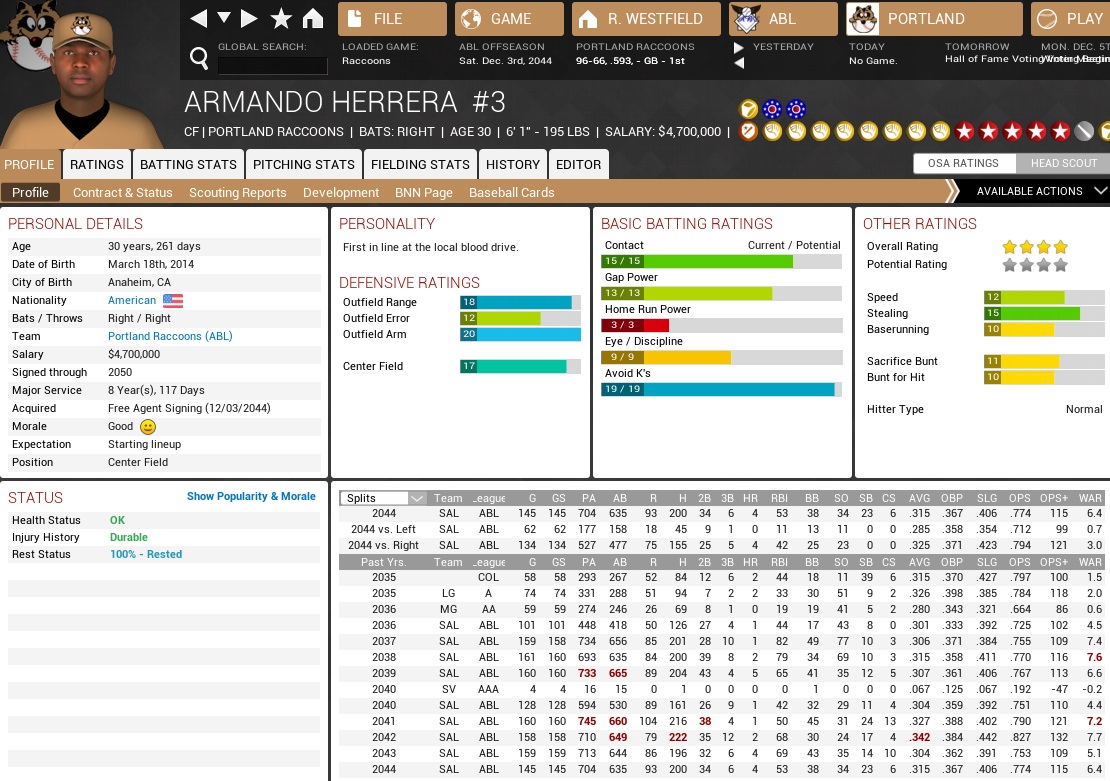Viewport: 1110px width, 781px height.
Task: Click the Global Search input field
Action: pos(272,65)
